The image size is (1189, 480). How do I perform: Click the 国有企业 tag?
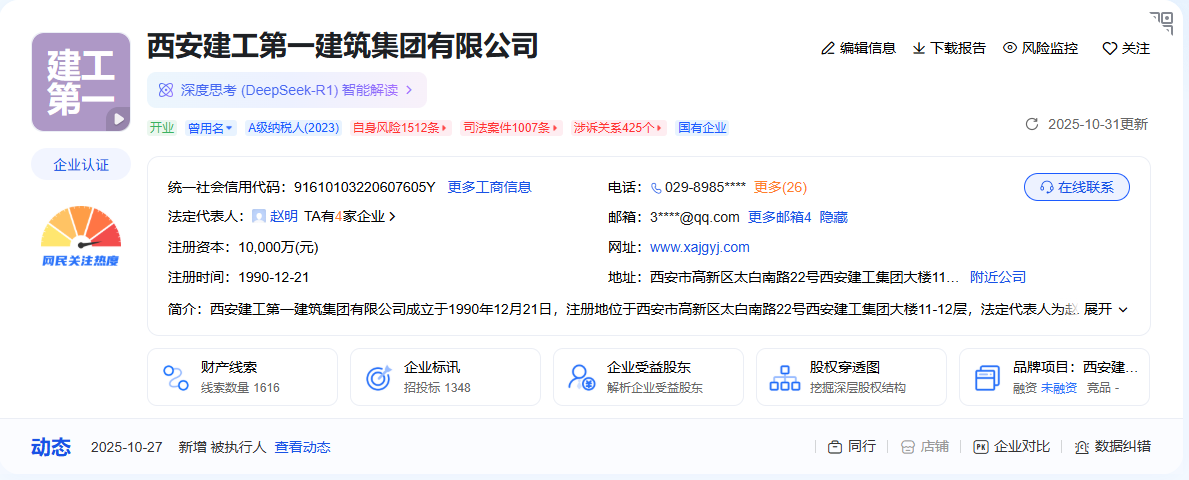coord(702,128)
